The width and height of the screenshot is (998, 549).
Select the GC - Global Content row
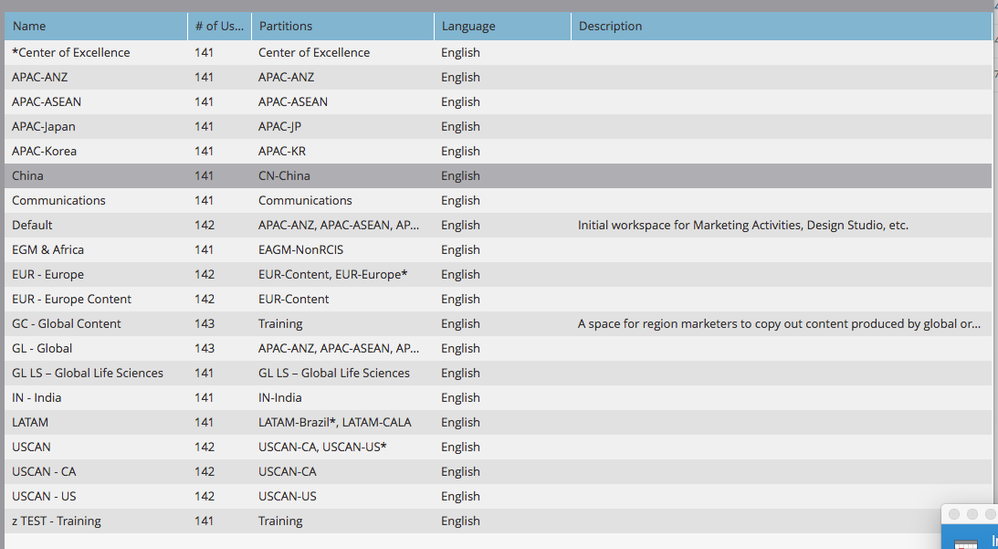[498, 324]
